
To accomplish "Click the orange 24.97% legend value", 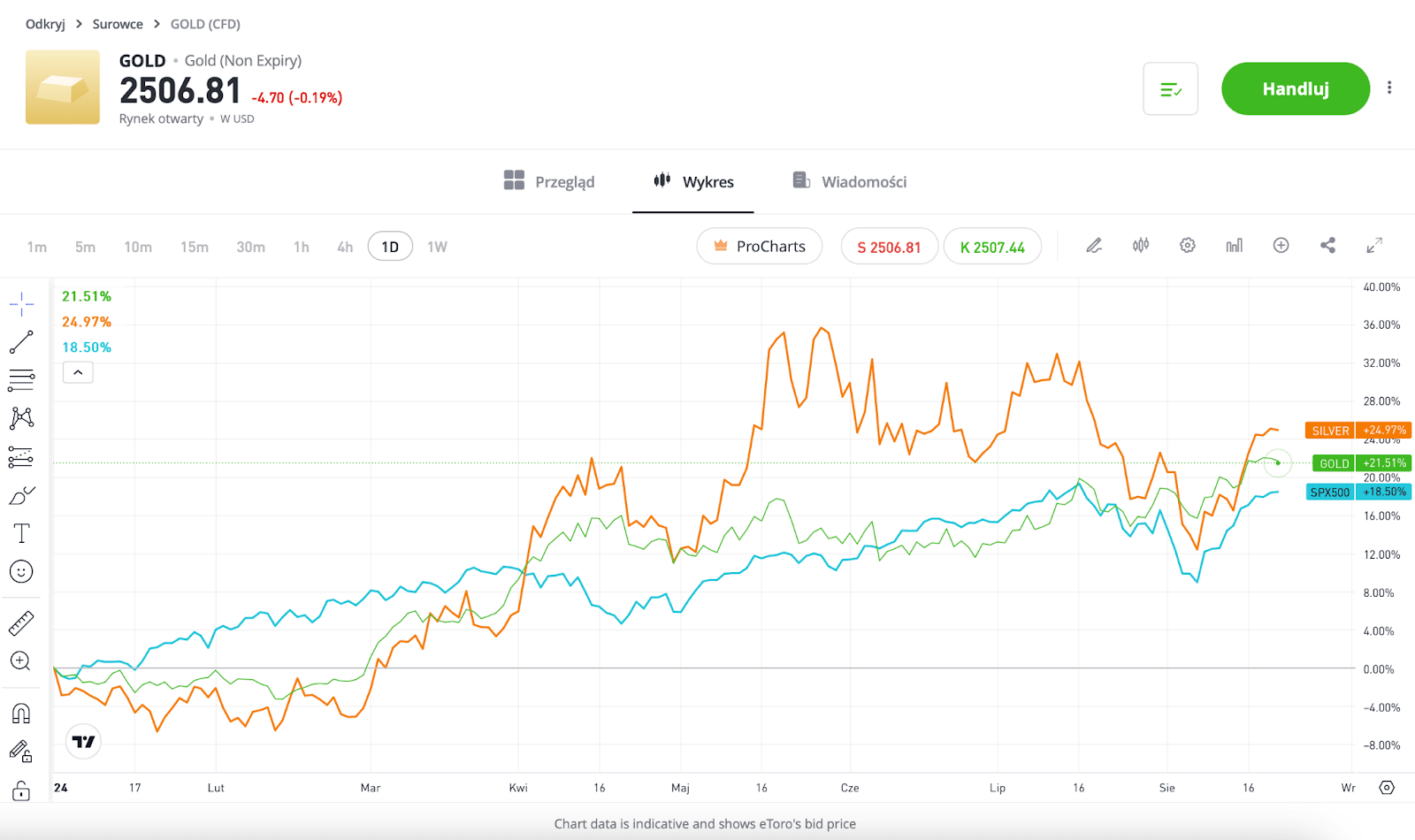I will tap(87, 322).
